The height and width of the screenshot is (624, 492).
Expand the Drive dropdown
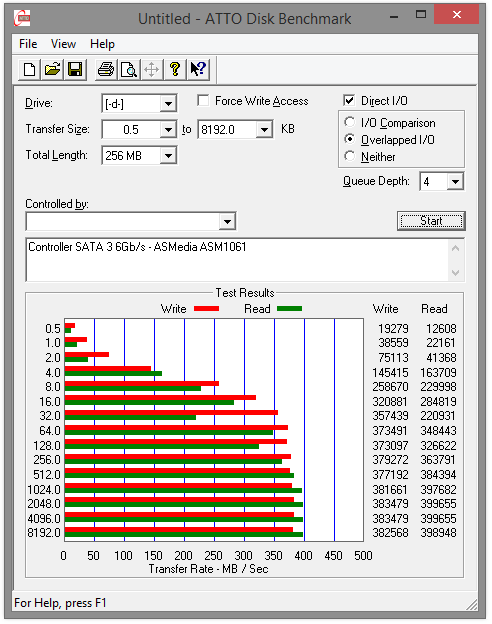pyautogui.click(x=168, y=104)
